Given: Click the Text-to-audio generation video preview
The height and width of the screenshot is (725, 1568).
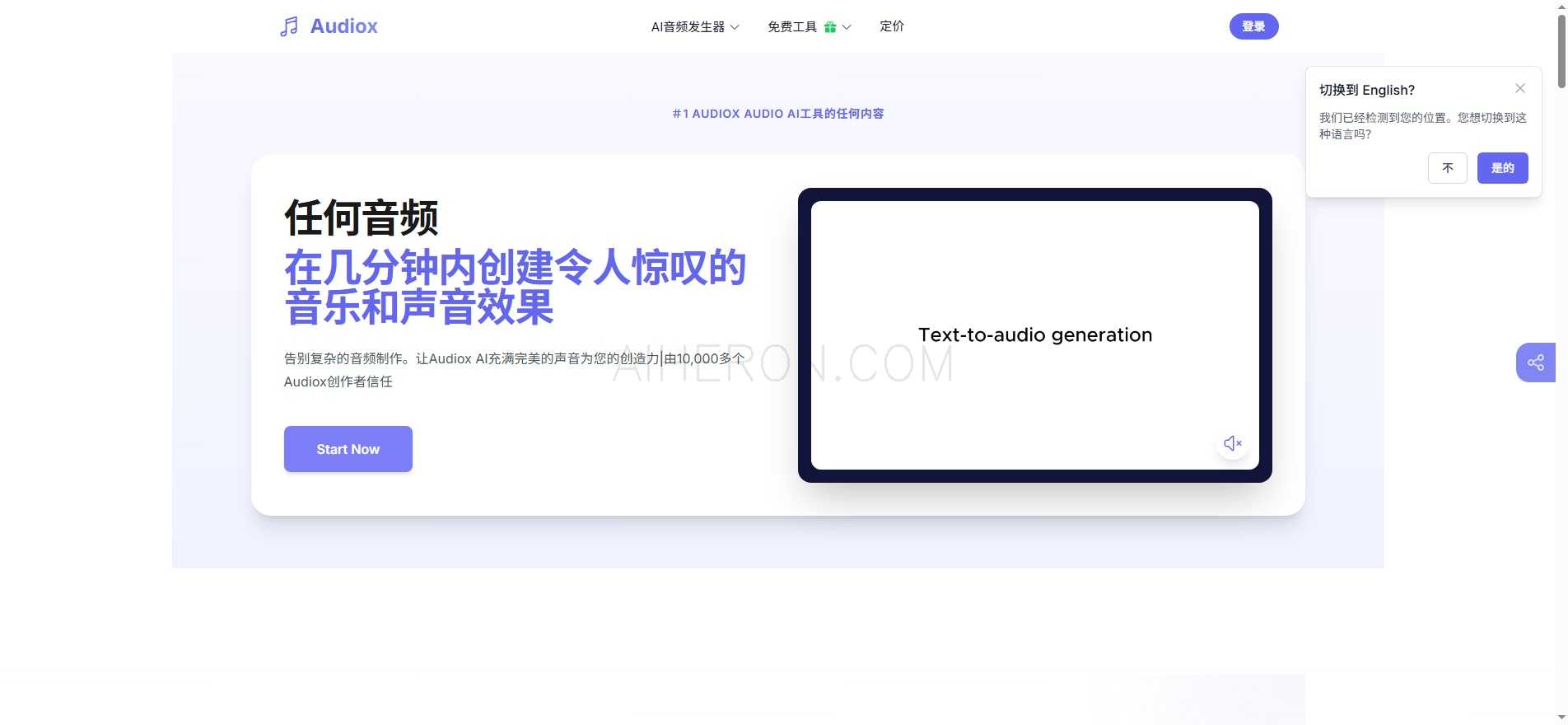Looking at the screenshot, I should pyautogui.click(x=1035, y=335).
